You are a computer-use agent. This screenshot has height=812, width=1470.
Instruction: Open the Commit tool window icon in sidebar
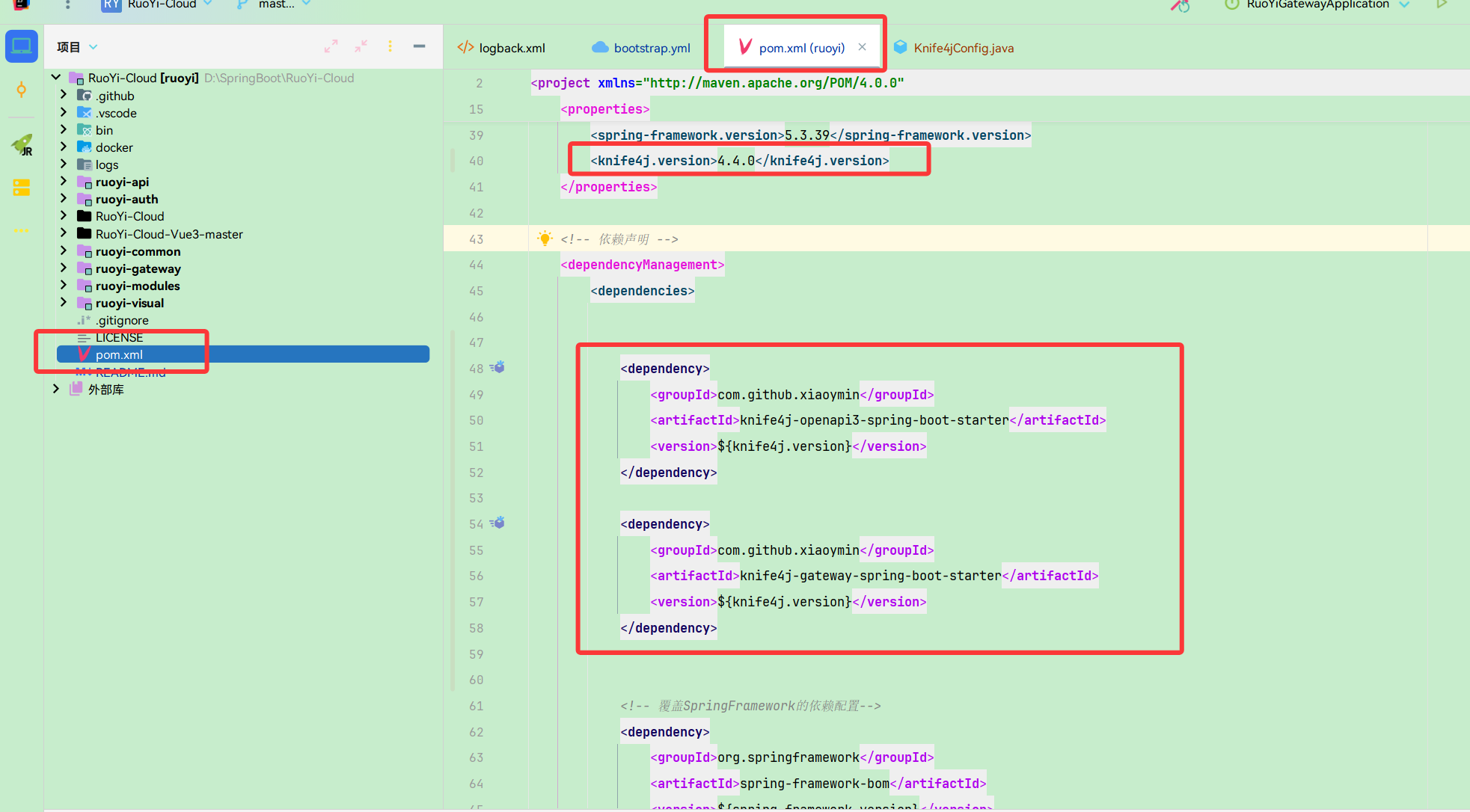coord(21,90)
